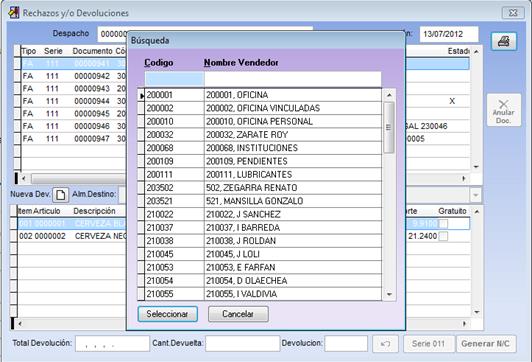This screenshot has height=362, width=532.
Task: Click the Rechazos y/o Devoluciones window icon
Action: pyautogui.click(x=14, y=13)
